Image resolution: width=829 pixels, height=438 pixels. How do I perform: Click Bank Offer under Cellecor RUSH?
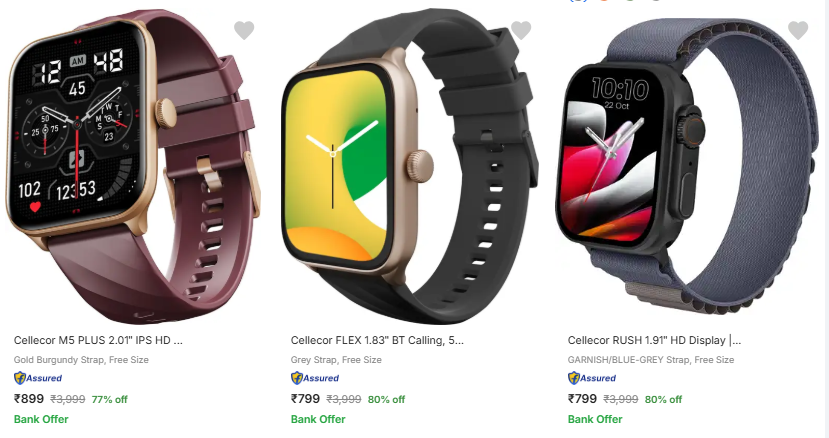595,419
